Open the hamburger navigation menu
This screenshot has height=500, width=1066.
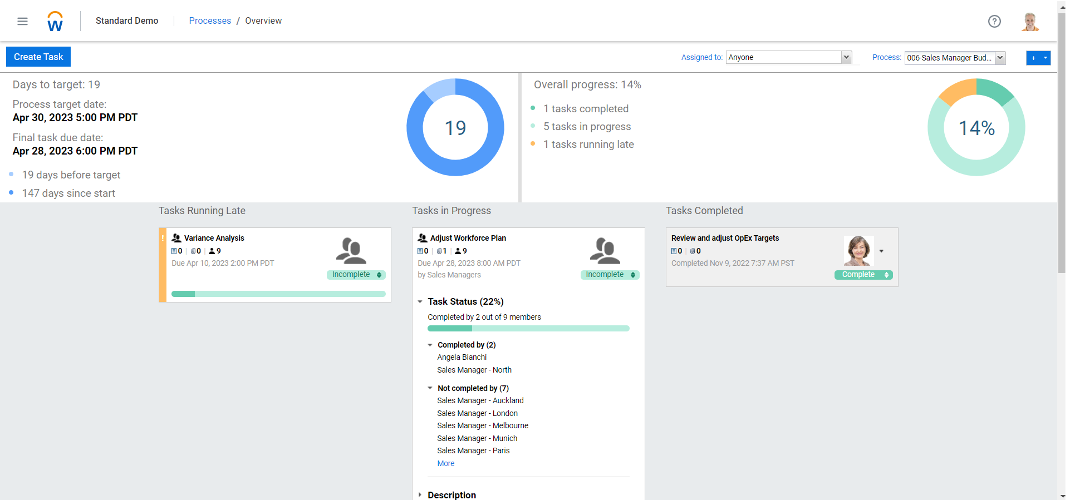pyautogui.click(x=22, y=21)
